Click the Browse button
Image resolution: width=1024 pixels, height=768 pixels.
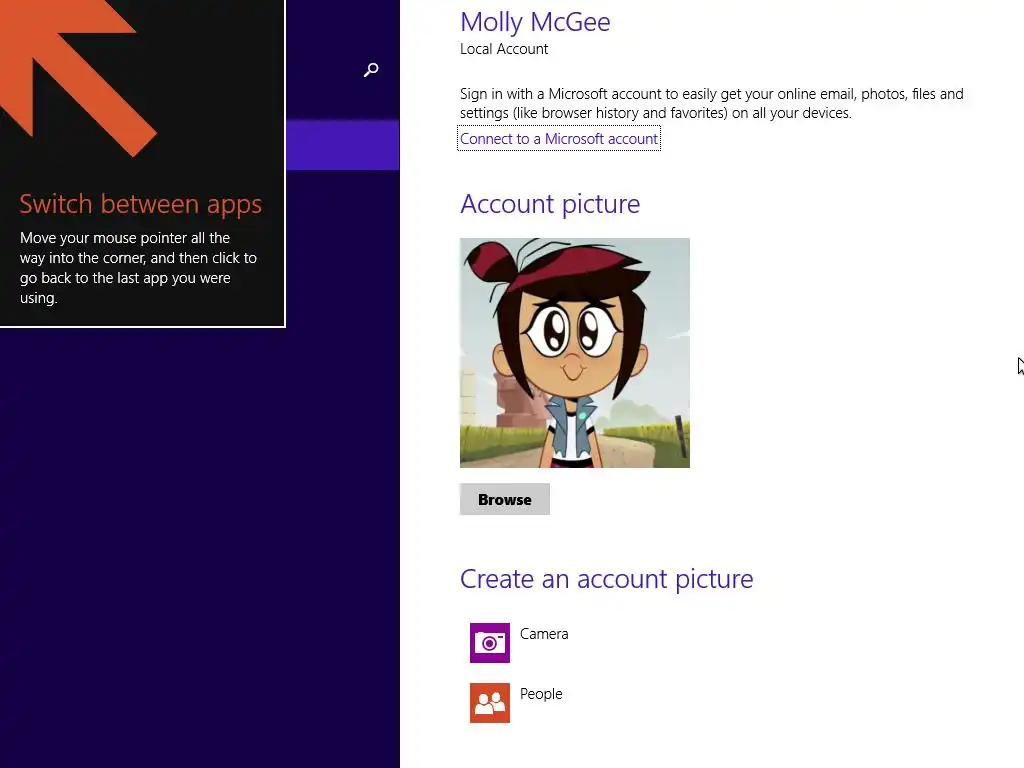coord(505,499)
